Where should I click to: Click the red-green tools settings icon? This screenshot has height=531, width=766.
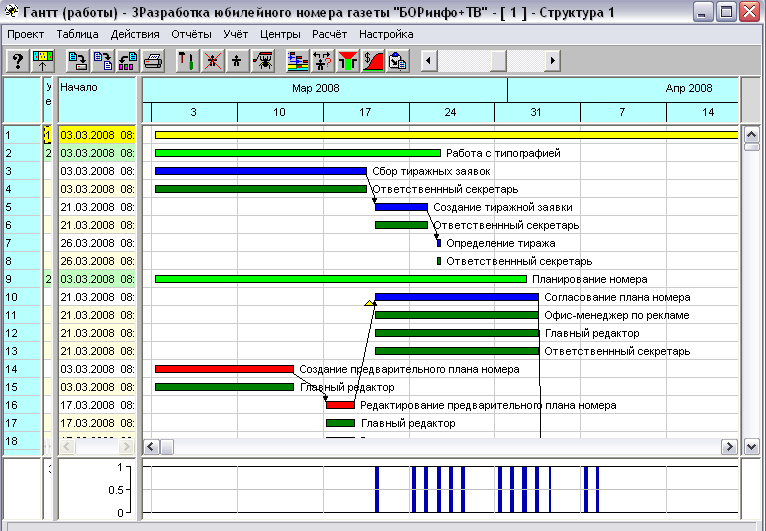click(x=187, y=61)
